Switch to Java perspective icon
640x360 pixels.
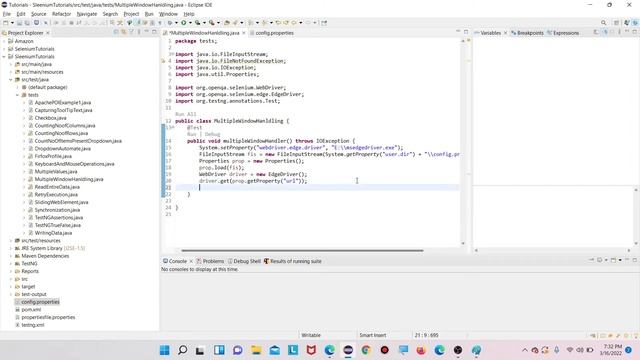(627, 23)
